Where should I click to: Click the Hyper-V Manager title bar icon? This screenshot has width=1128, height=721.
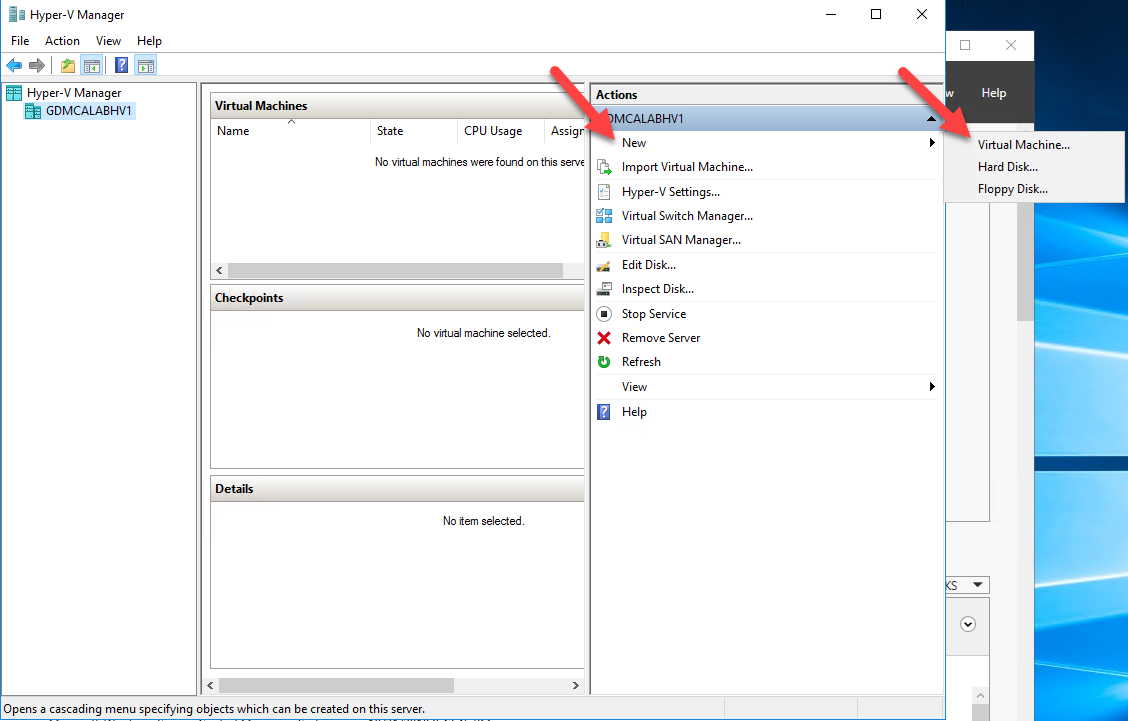pyautogui.click(x=17, y=14)
